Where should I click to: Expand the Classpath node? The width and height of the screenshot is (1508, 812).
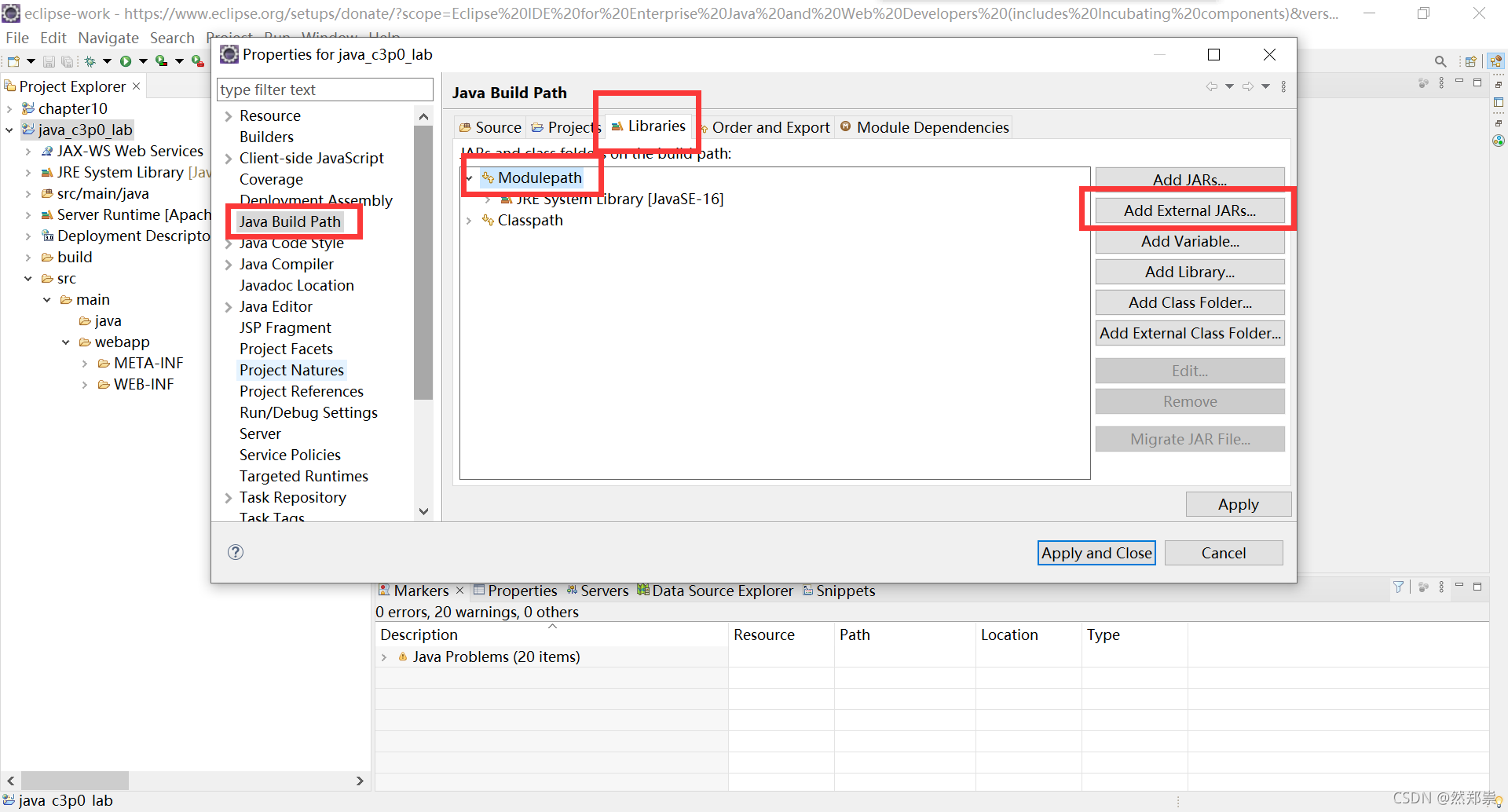coord(470,221)
